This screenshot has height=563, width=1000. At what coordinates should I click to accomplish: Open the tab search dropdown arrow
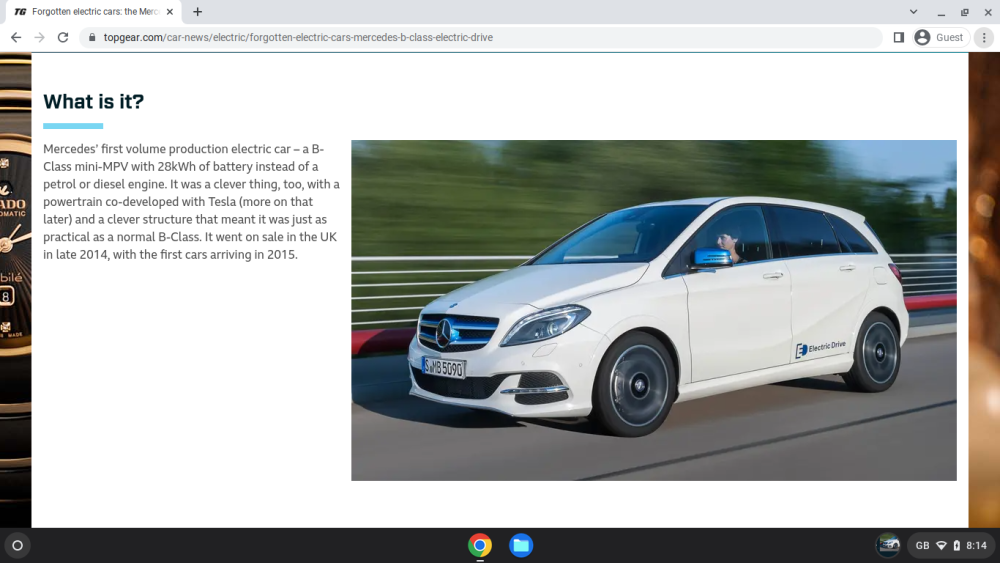tap(913, 11)
